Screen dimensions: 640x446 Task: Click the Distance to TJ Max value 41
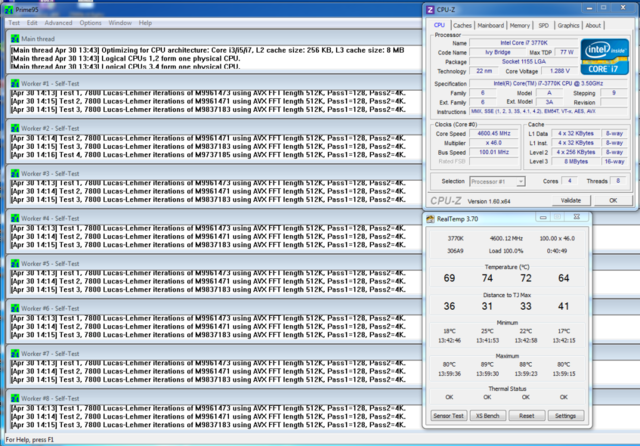[x=563, y=306]
